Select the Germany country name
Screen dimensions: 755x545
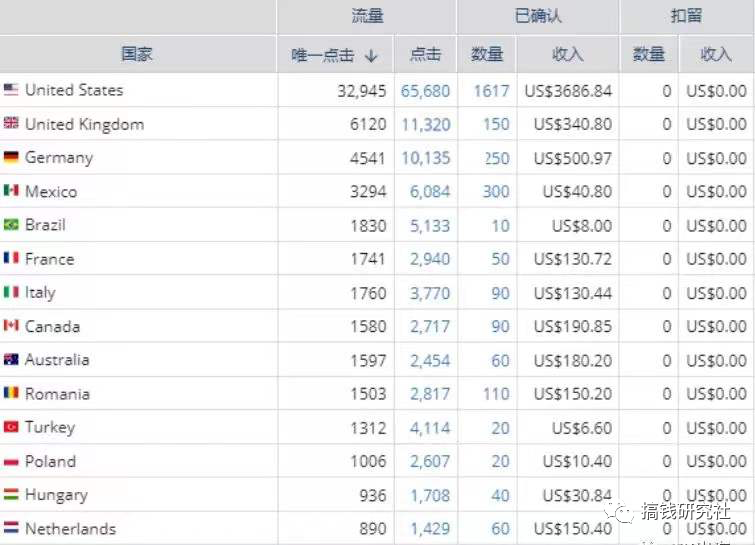[59, 158]
